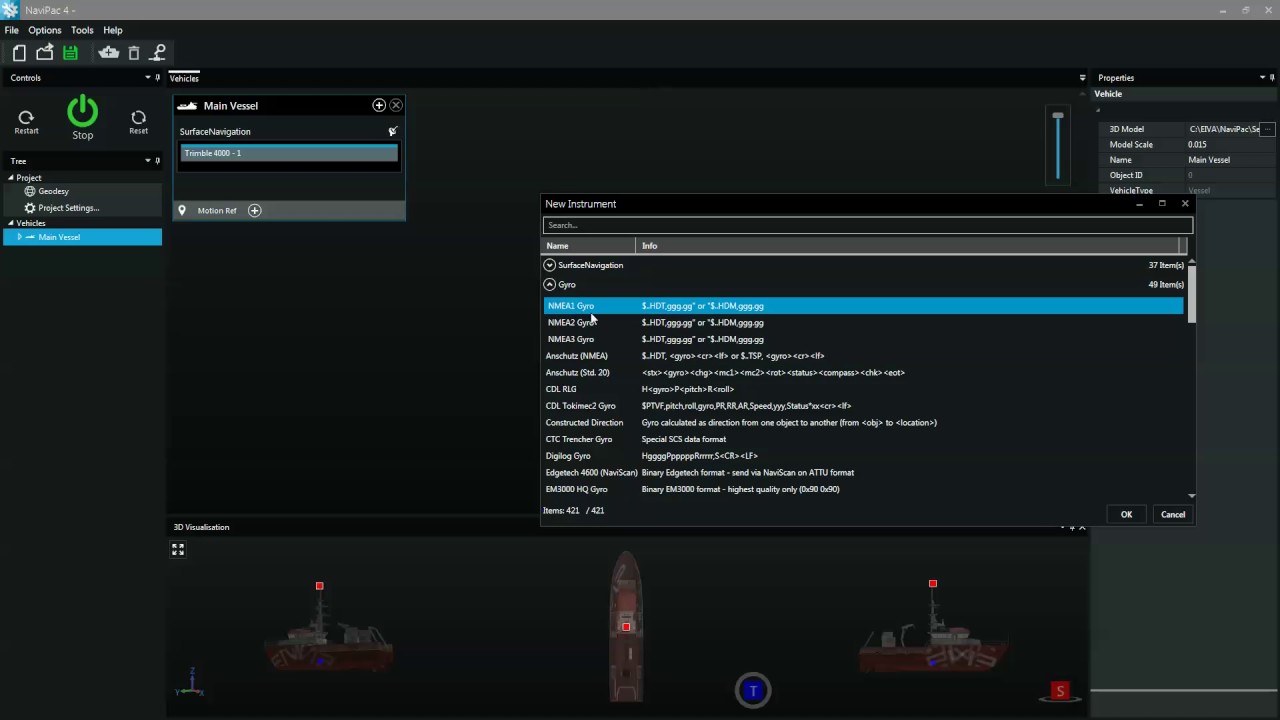The height and width of the screenshot is (720, 1280).
Task: Add an instrument to Main Vessel card
Action: click(379, 105)
